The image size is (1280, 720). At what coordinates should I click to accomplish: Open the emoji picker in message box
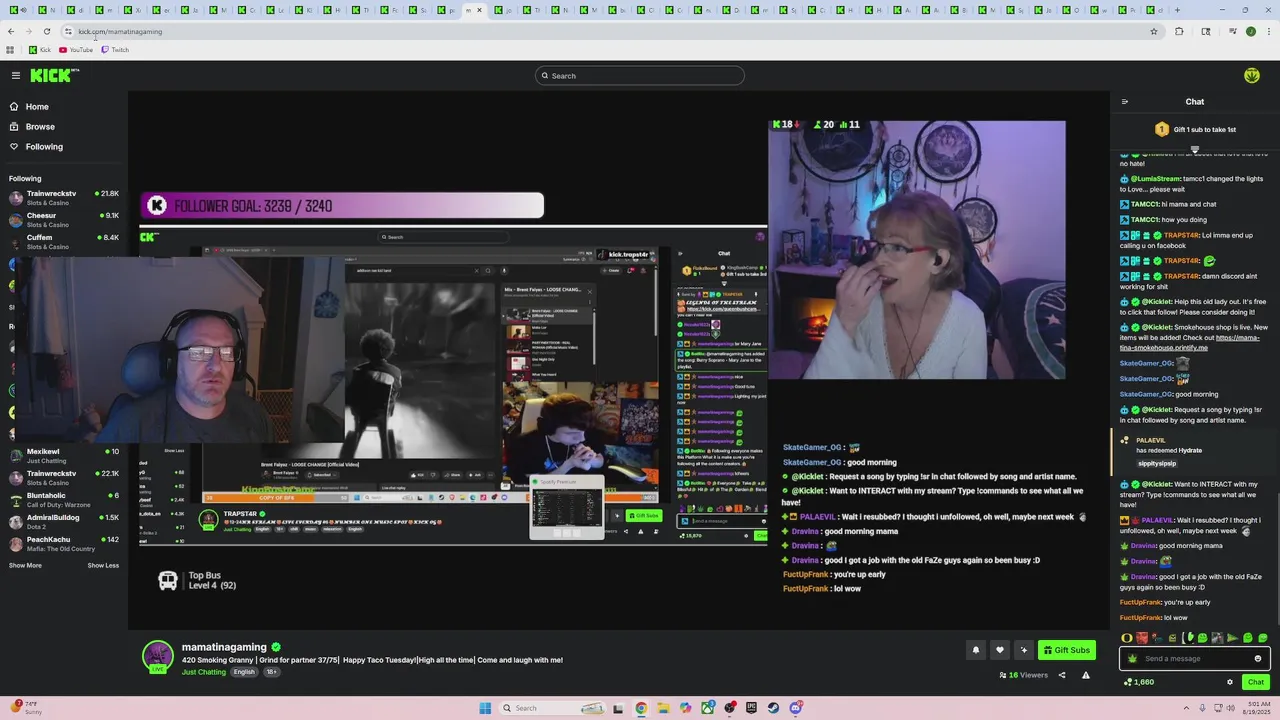coord(1258,658)
